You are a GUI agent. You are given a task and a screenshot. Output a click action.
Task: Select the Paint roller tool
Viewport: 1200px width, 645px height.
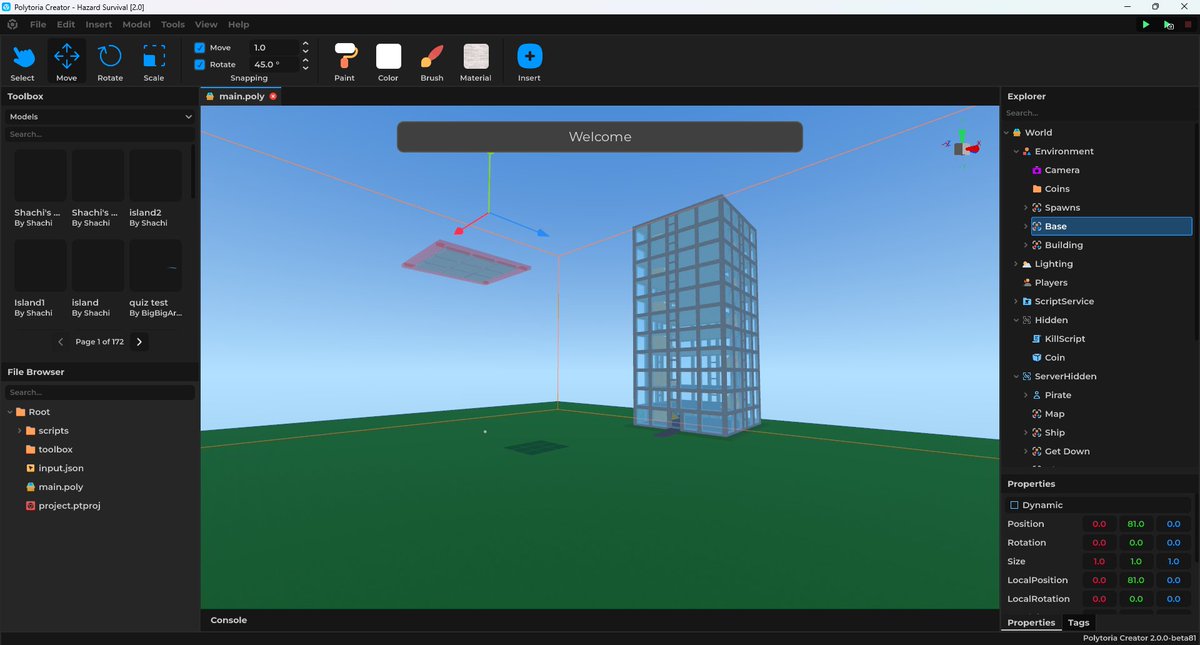click(x=345, y=62)
